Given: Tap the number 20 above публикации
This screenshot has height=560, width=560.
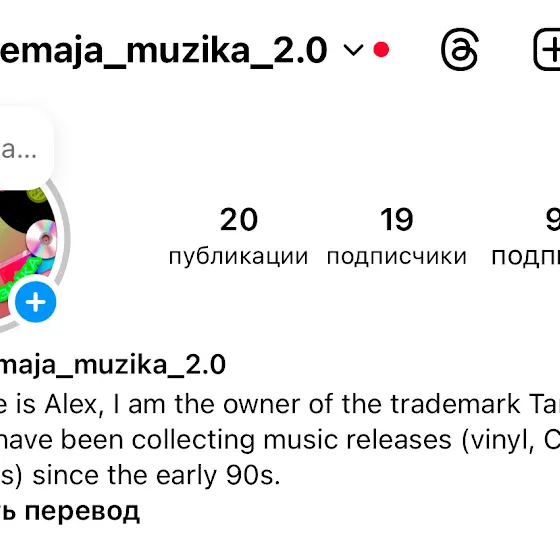Looking at the screenshot, I should (239, 219).
